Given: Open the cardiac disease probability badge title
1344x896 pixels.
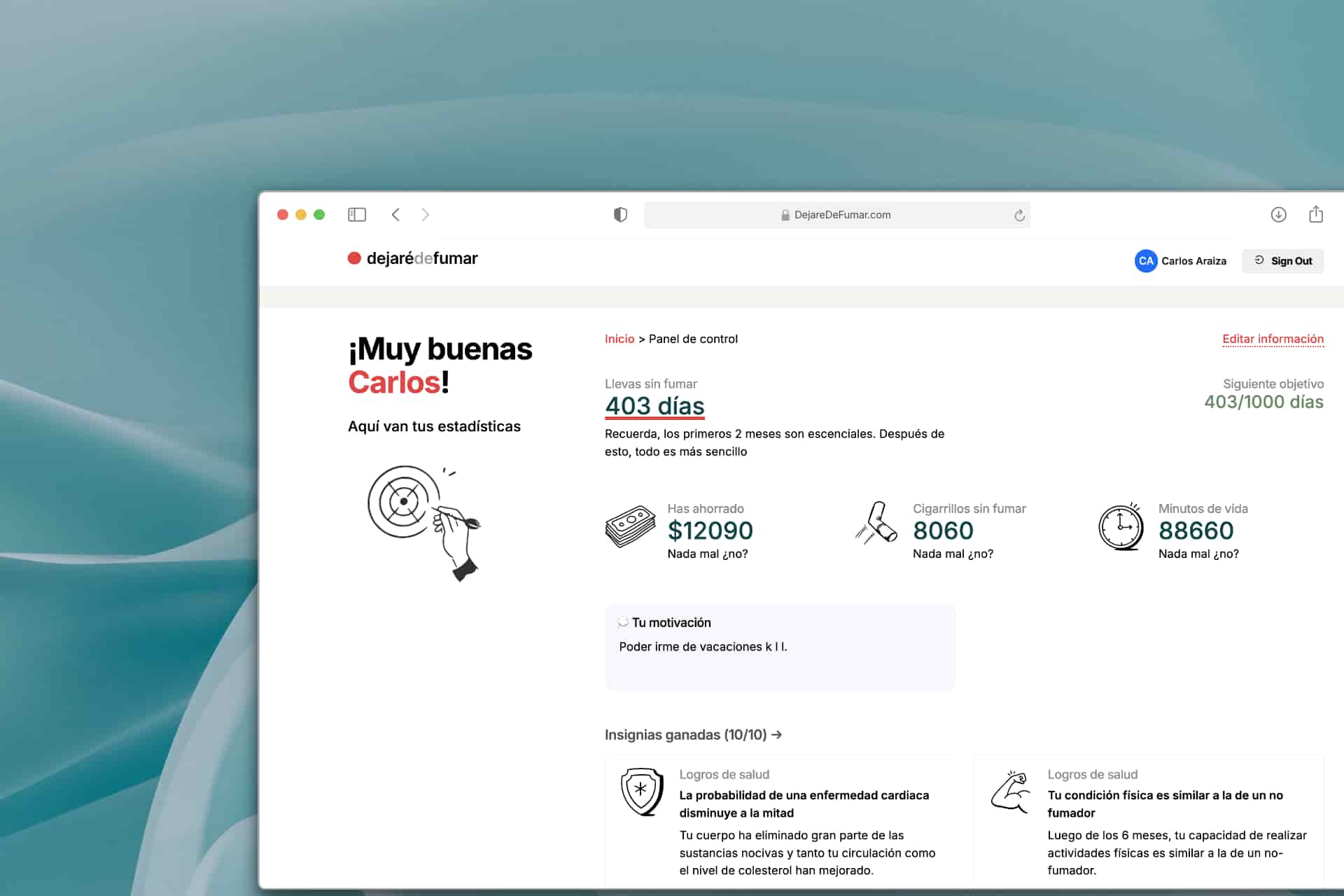Looking at the screenshot, I should click(804, 804).
